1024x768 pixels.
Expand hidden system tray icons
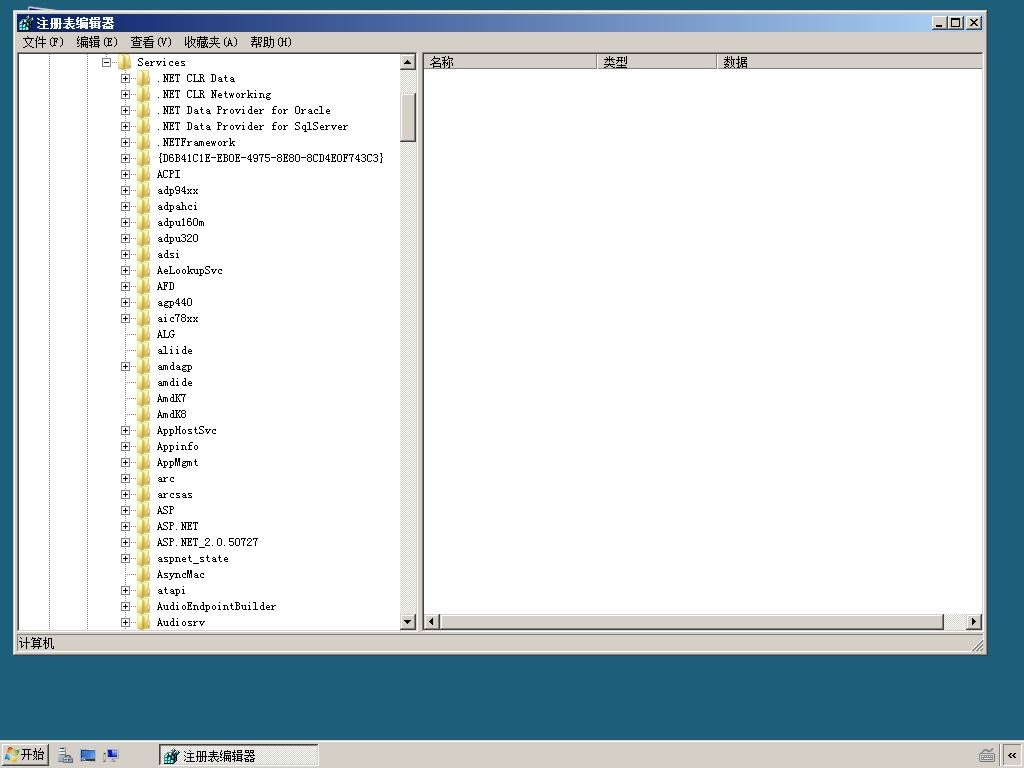coord(1012,756)
